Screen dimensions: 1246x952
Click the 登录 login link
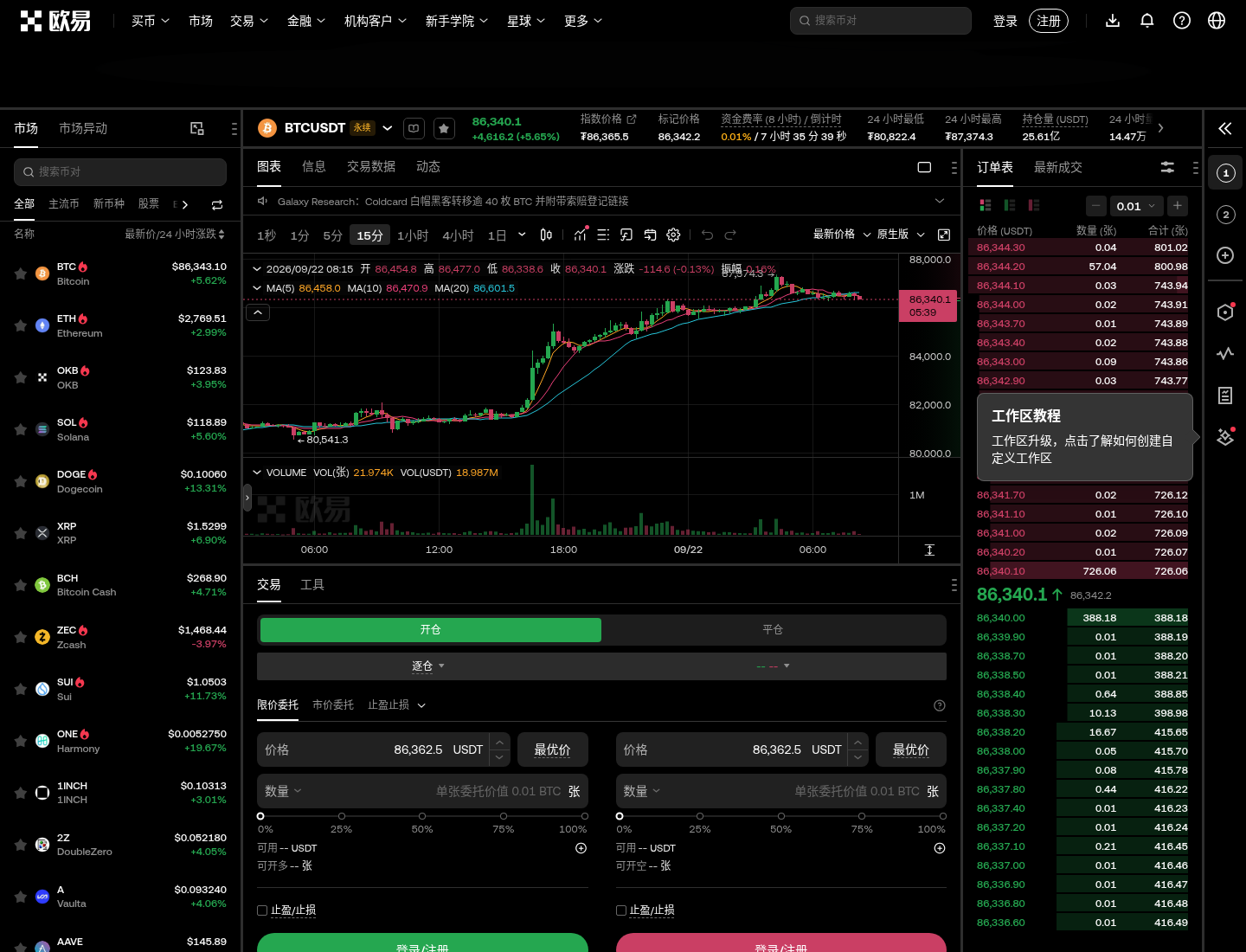coord(1005,21)
